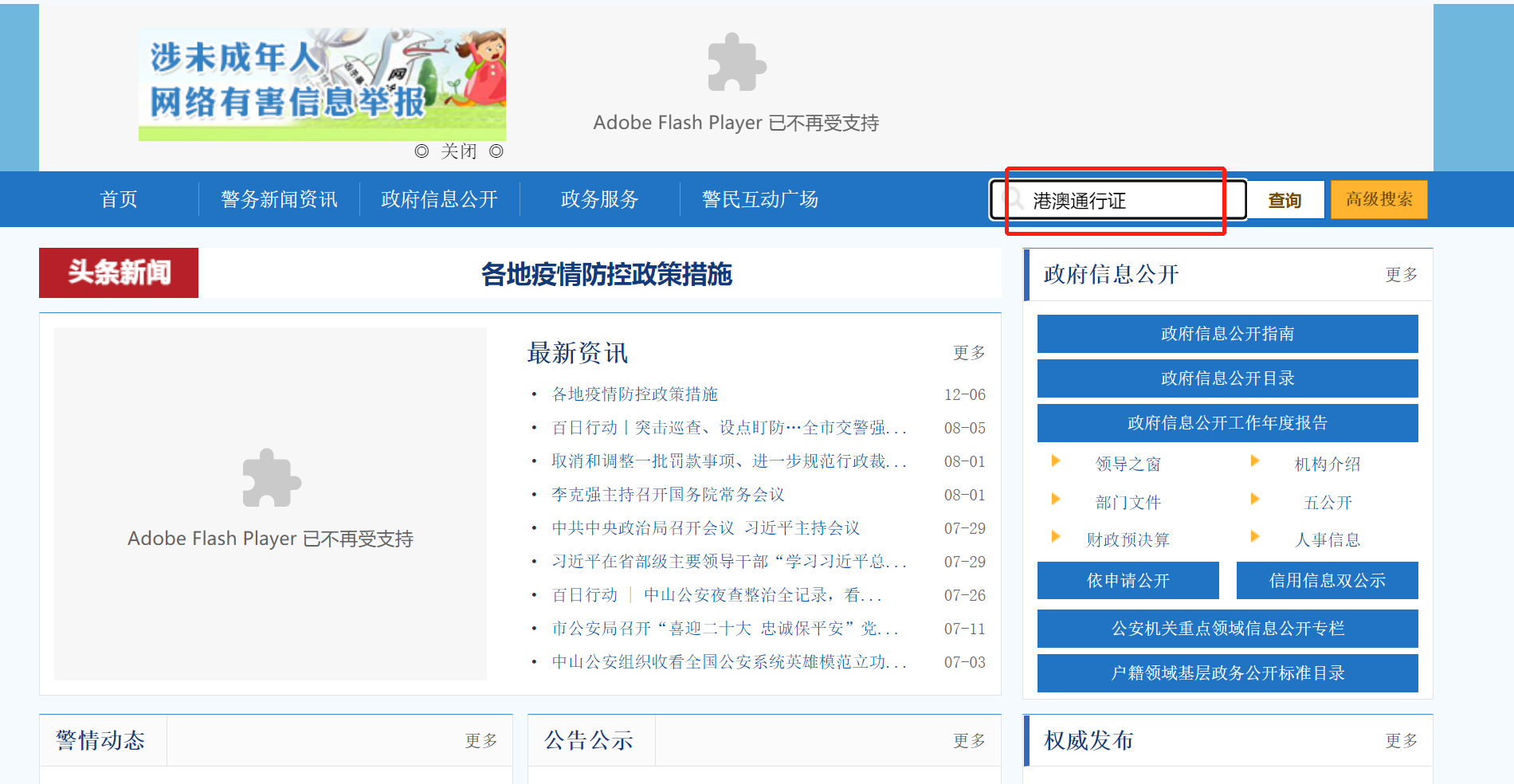Open the 涉未成年人网络有害信息举报 banner
Image resolution: width=1514 pixels, height=784 pixels.
click(x=322, y=84)
